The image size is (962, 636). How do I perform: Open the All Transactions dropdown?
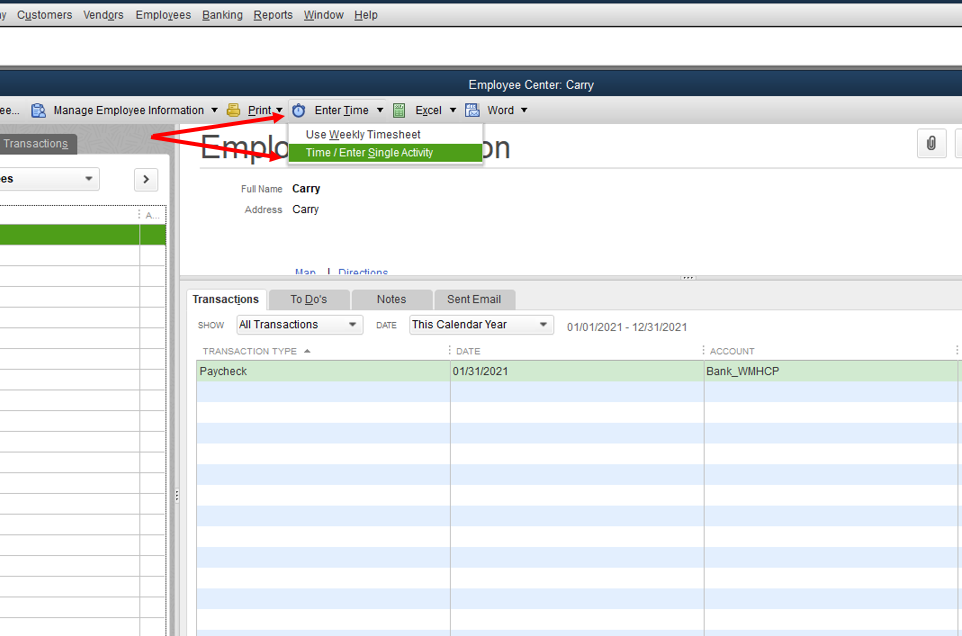pyautogui.click(x=298, y=324)
